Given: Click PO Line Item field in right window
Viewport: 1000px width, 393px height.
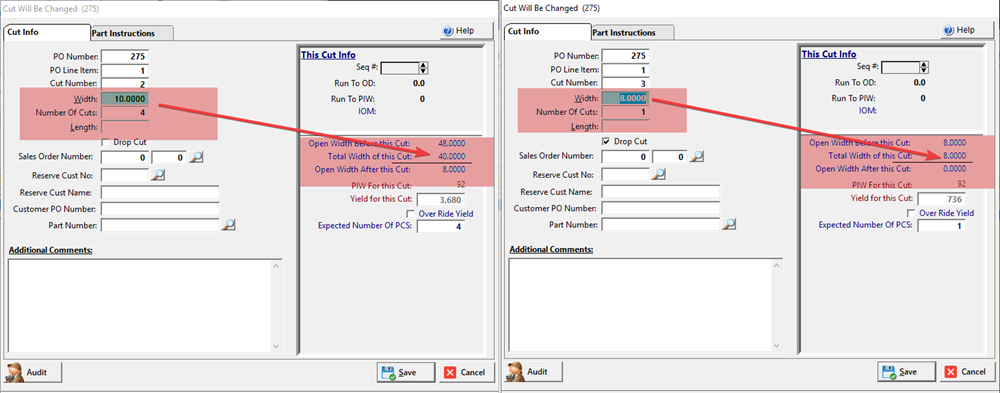Looking at the screenshot, I should coord(626,69).
